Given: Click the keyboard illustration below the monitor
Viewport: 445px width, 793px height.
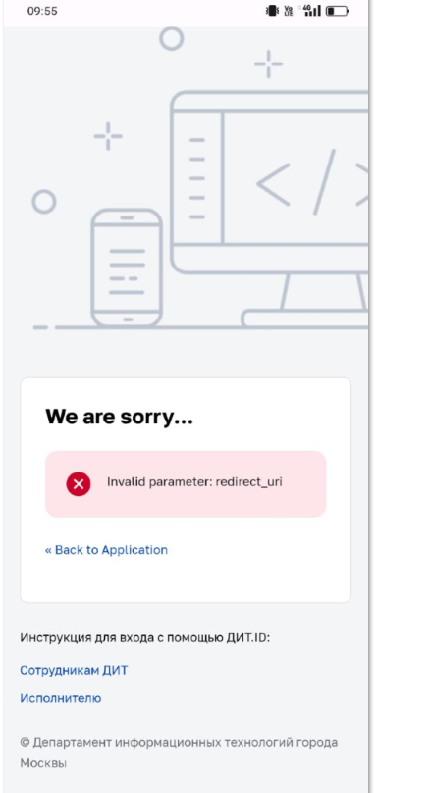Looking at the screenshot, I should pos(305,319).
